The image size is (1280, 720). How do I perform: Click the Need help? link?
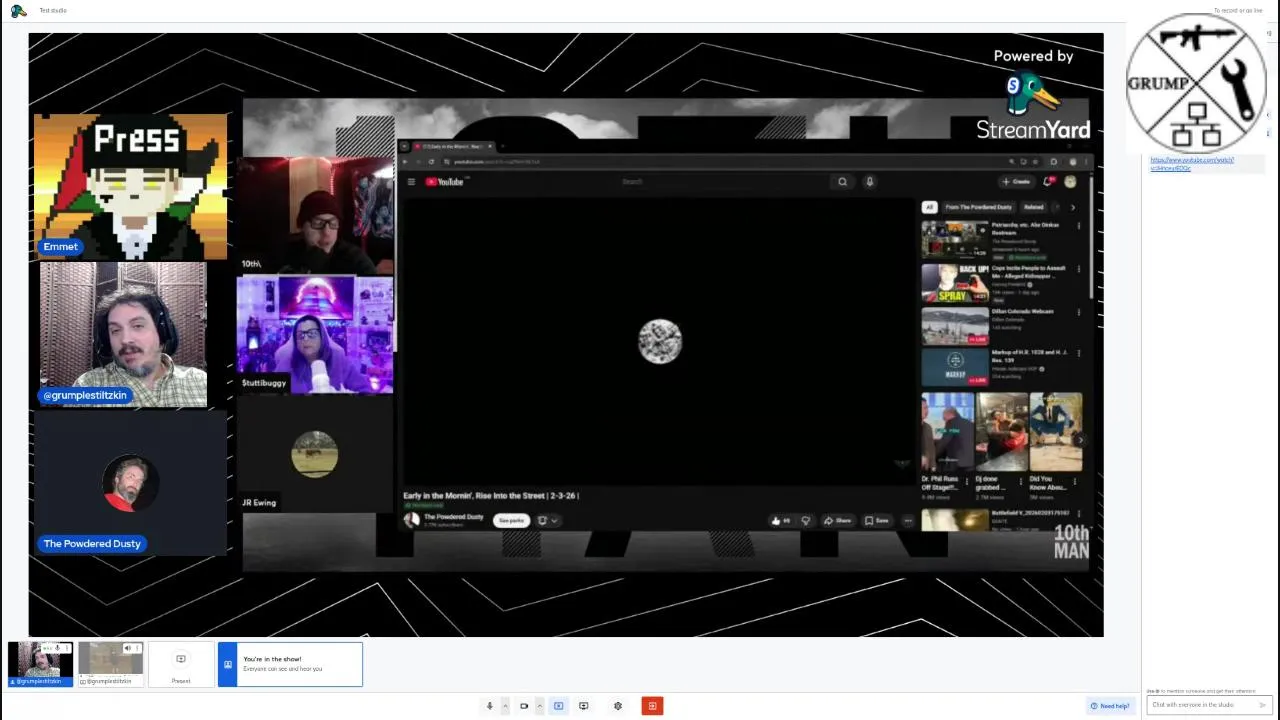[x=1110, y=706]
